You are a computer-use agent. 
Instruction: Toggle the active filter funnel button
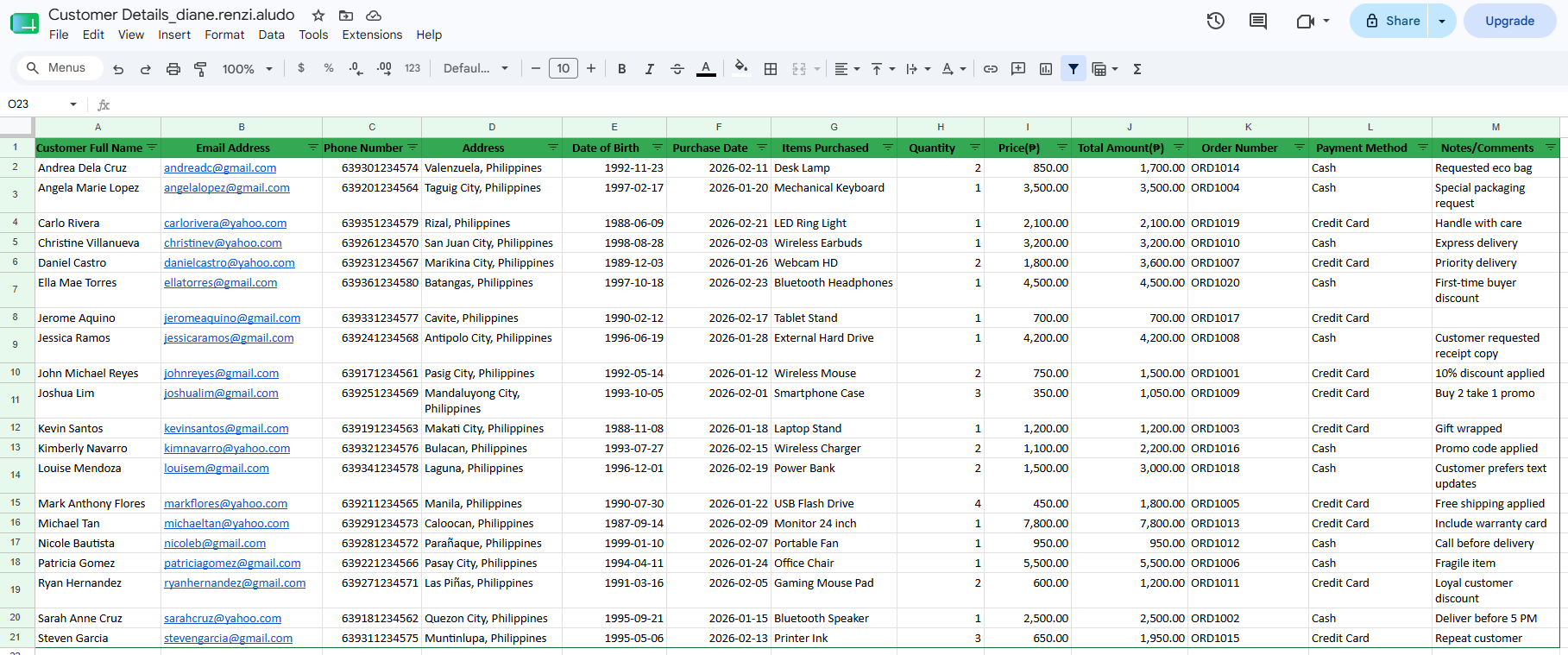pos(1074,69)
